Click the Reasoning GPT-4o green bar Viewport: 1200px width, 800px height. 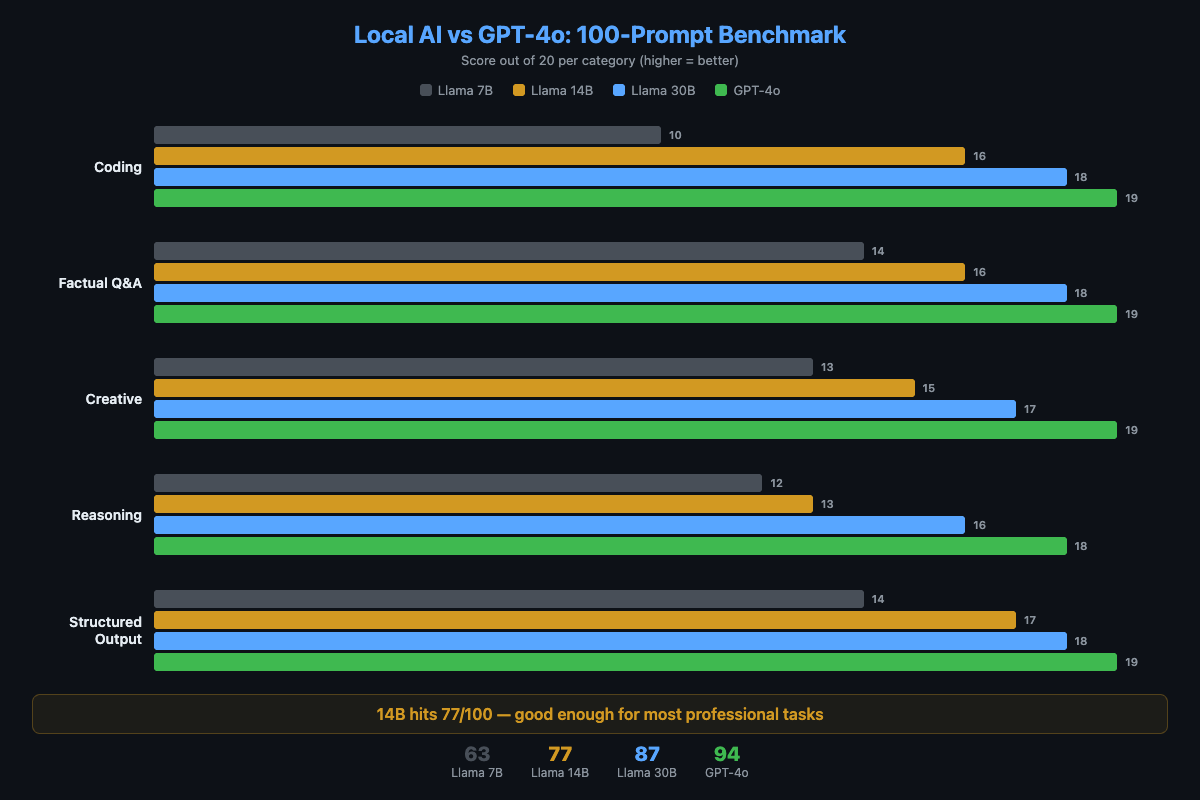pos(610,546)
